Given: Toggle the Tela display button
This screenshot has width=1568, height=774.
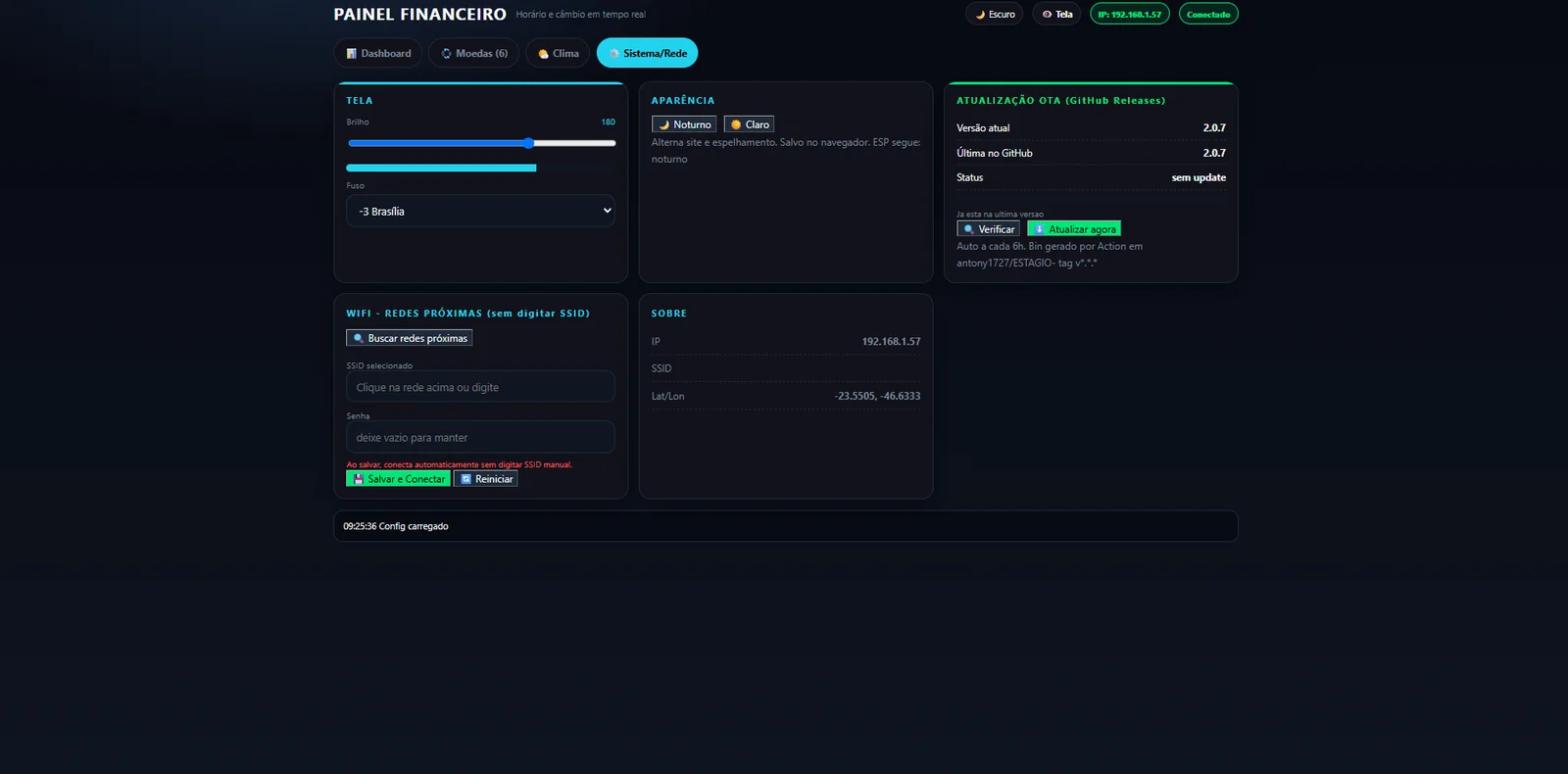Looking at the screenshot, I should pos(1057,14).
